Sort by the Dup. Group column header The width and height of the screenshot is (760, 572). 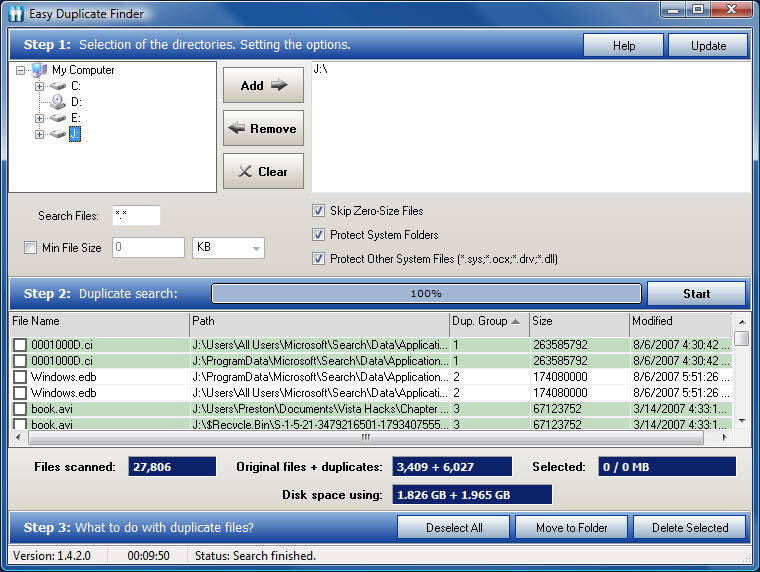click(489, 321)
